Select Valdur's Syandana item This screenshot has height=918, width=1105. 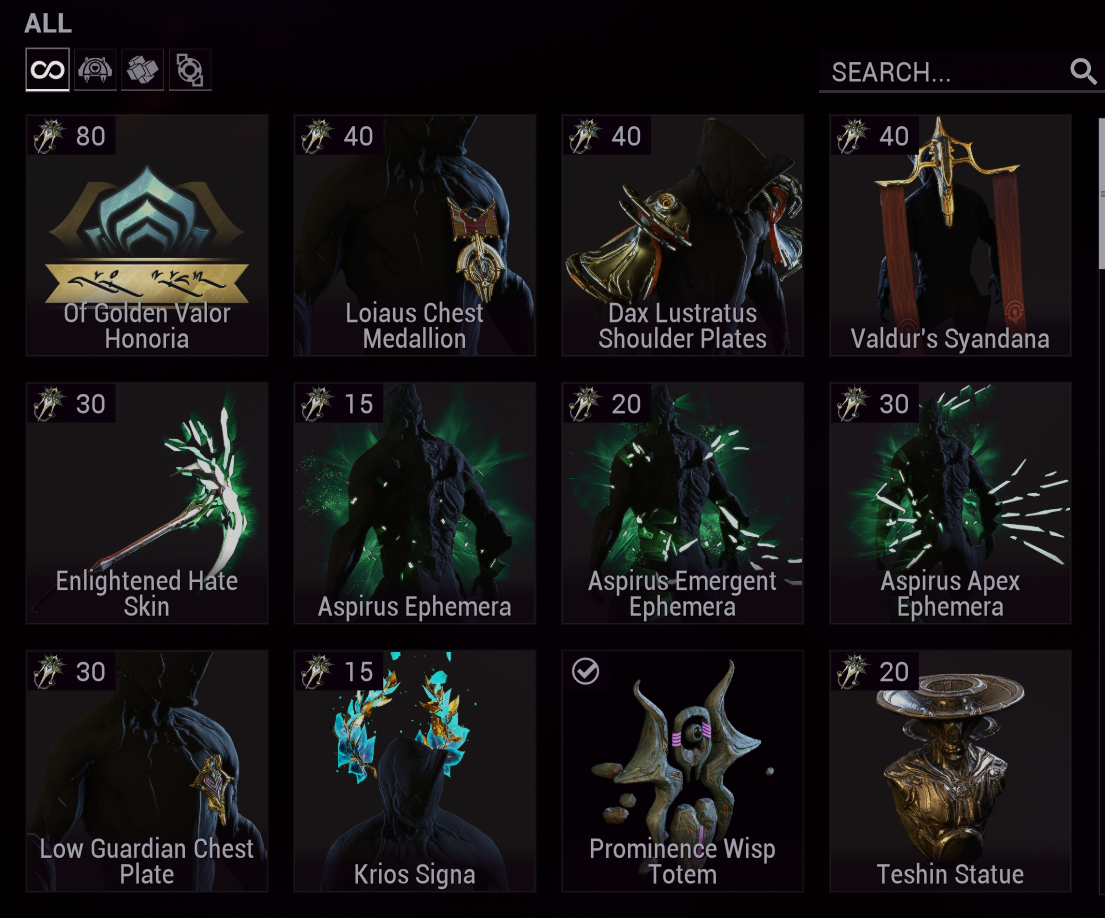[950, 235]
